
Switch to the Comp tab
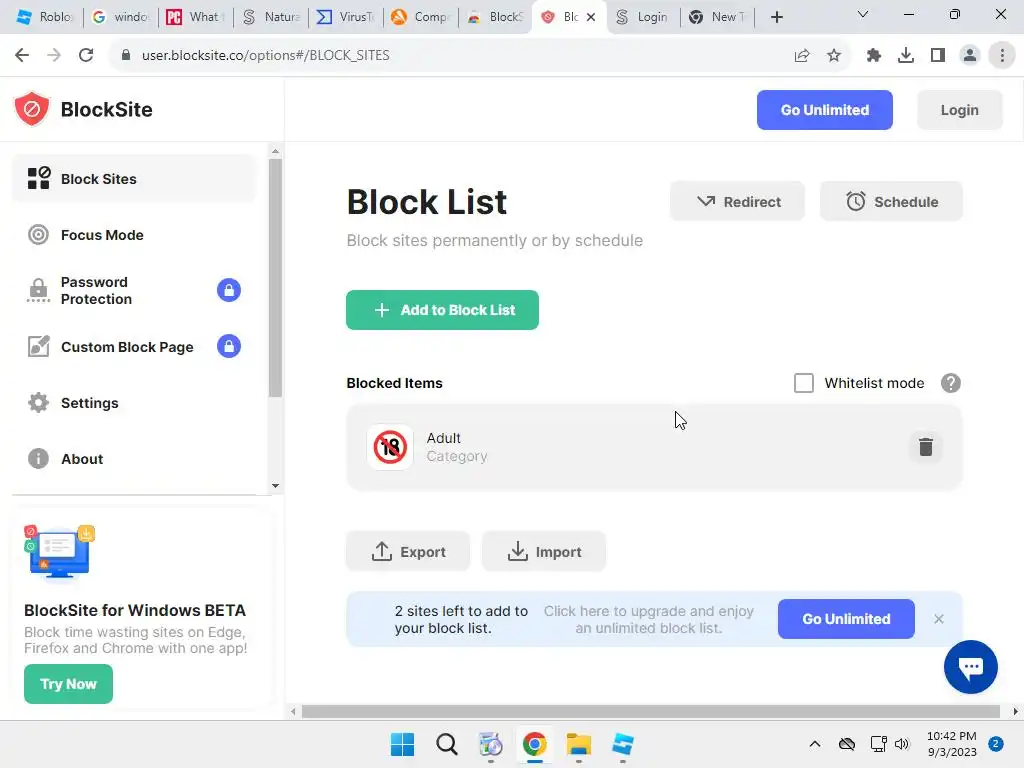(420, 17)
